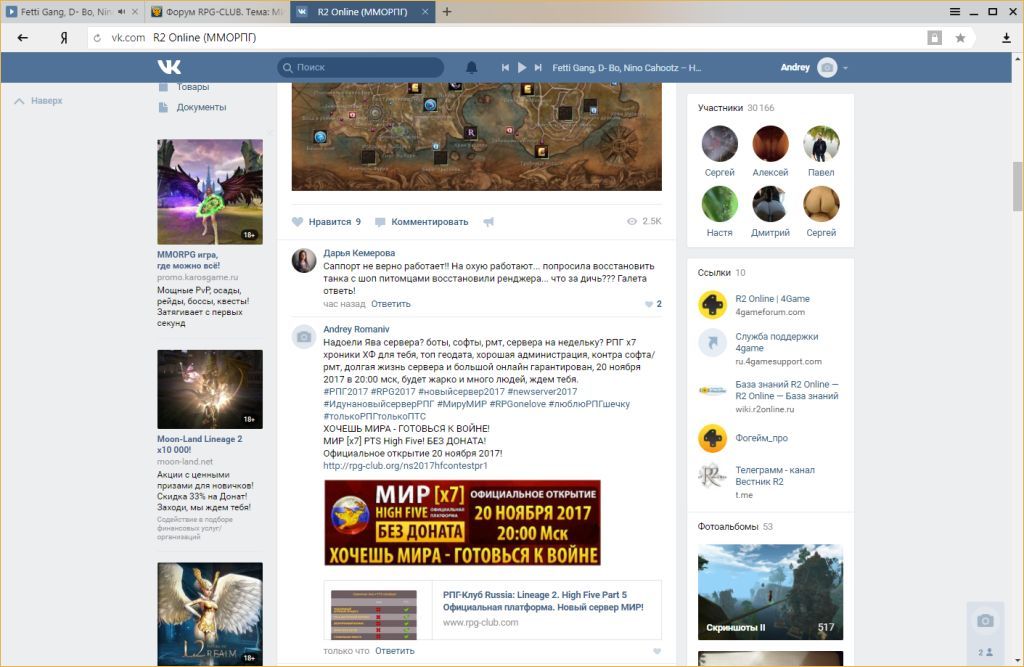Like Andrey Romaniv comment with heart
The width and height of the screenshot is (1024, 667).
656,651
